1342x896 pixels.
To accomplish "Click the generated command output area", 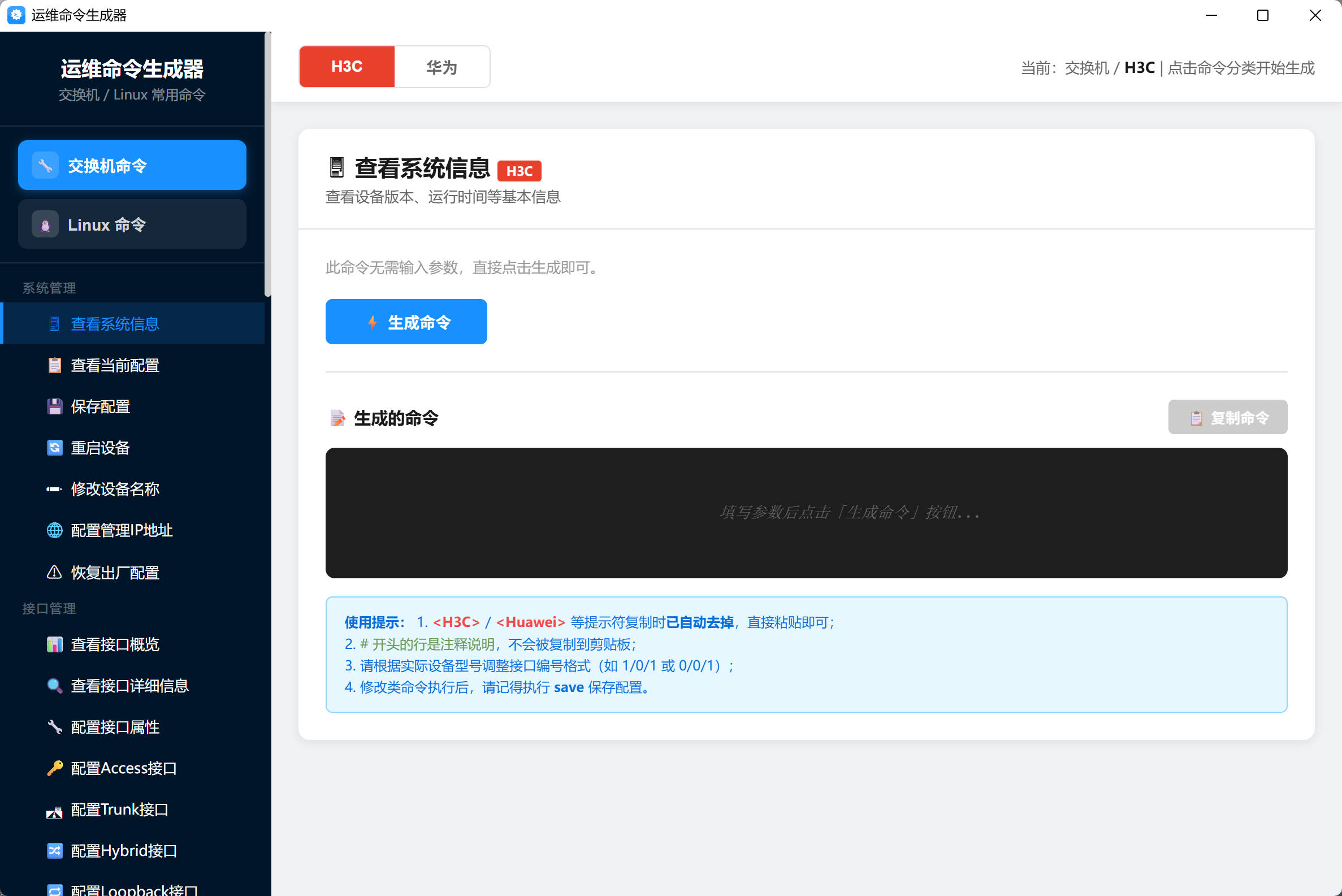I will [x=806, y=513].
